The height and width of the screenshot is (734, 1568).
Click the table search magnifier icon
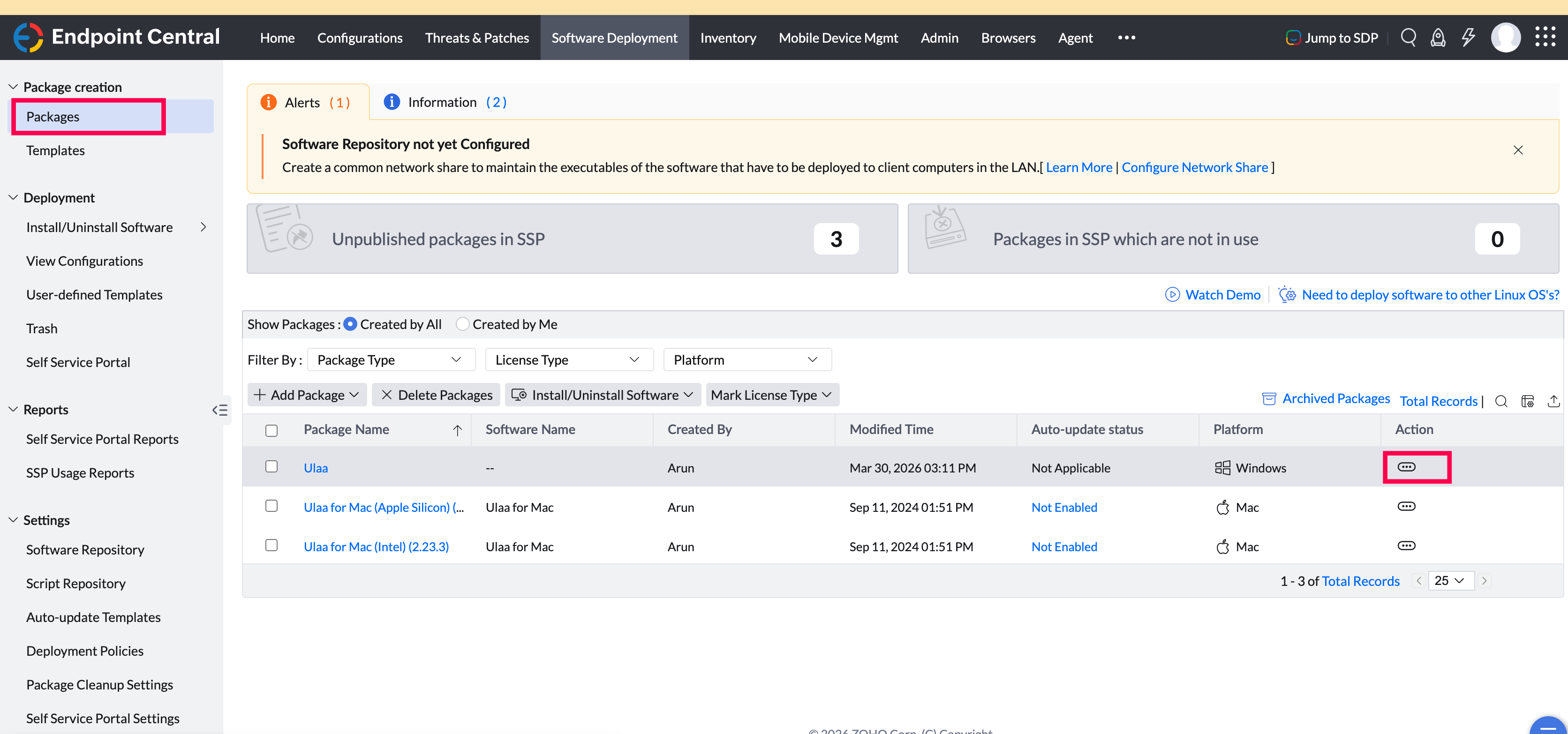click(x=1501, y=401)
